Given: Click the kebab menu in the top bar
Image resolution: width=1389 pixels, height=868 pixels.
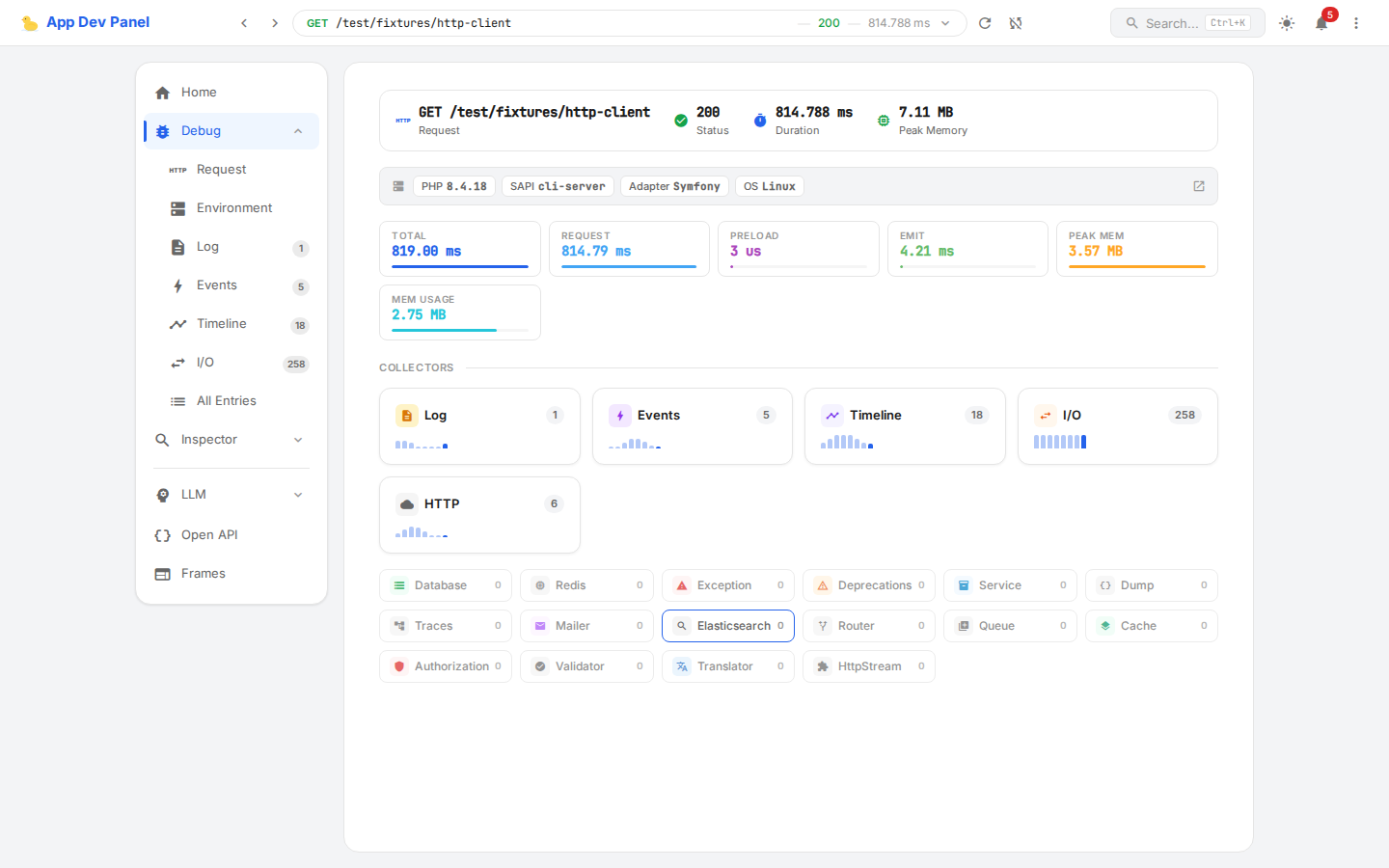Looking at the screenshot, I should (x=1356, y=22).
